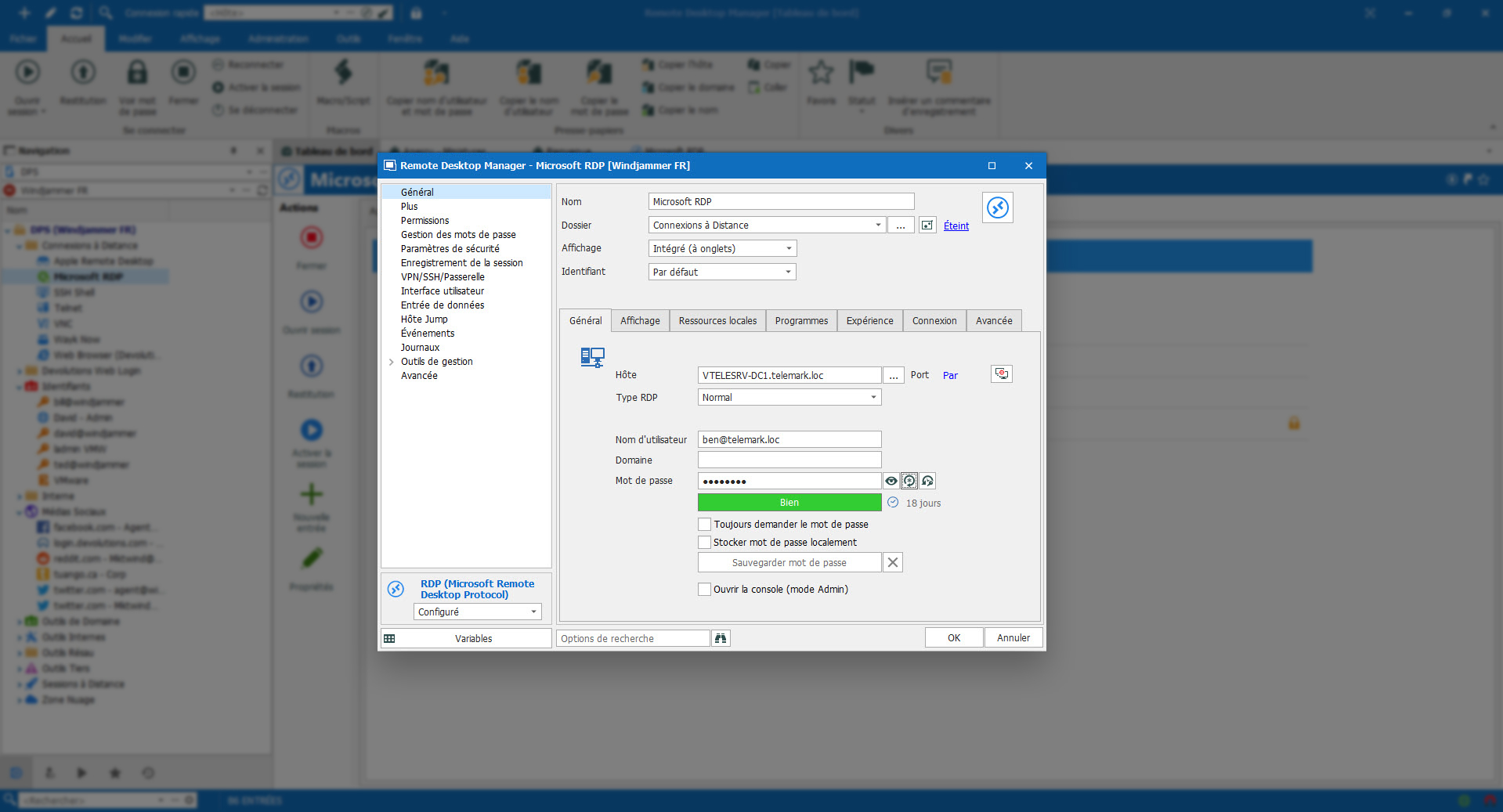Click the padlock icon in ribbon
This screenshot has width=1503, height=812.
(x=137, y=73)
